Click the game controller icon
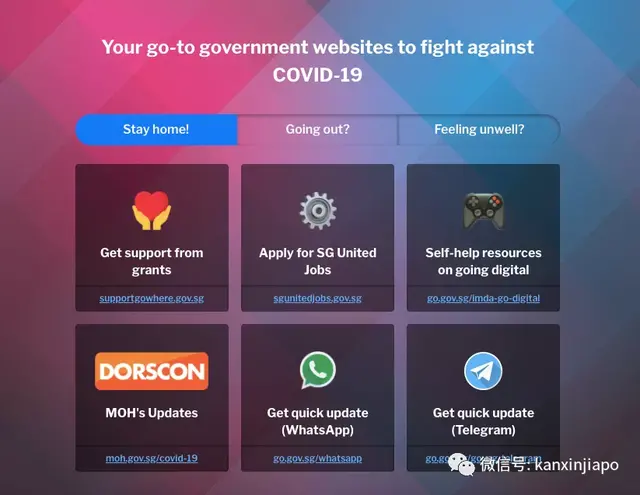Image resolution: width=640 pixels, height=495 pixels. (483, 211)
